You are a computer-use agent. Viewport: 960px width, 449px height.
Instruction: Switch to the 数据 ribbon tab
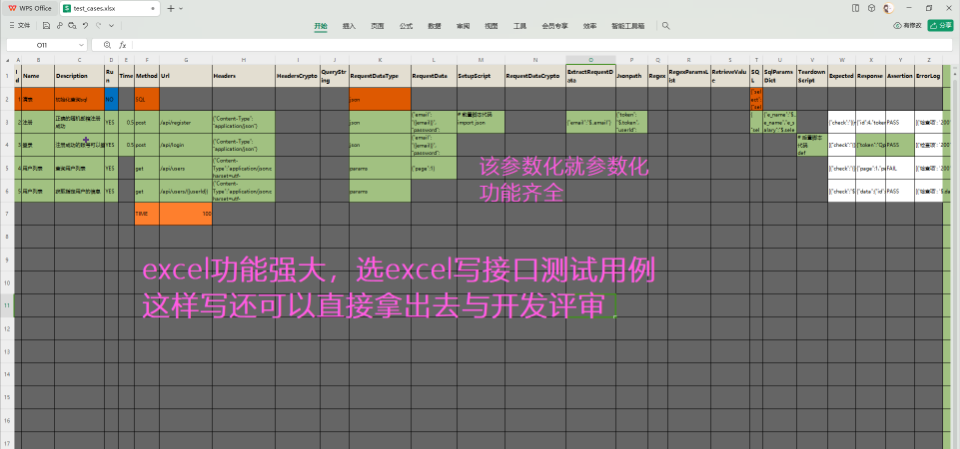[x=434, y=26]
